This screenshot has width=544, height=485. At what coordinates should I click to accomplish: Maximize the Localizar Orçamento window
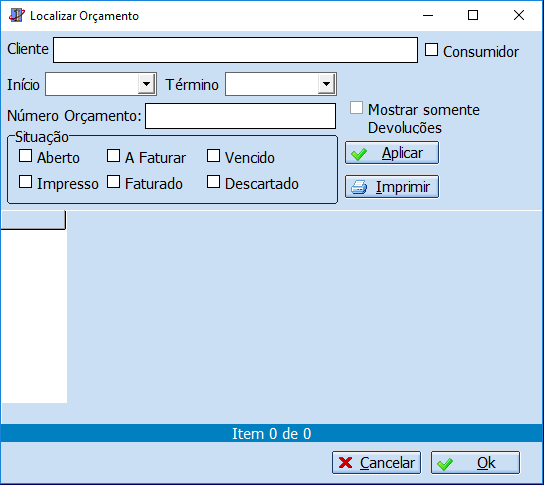(473, 15)
